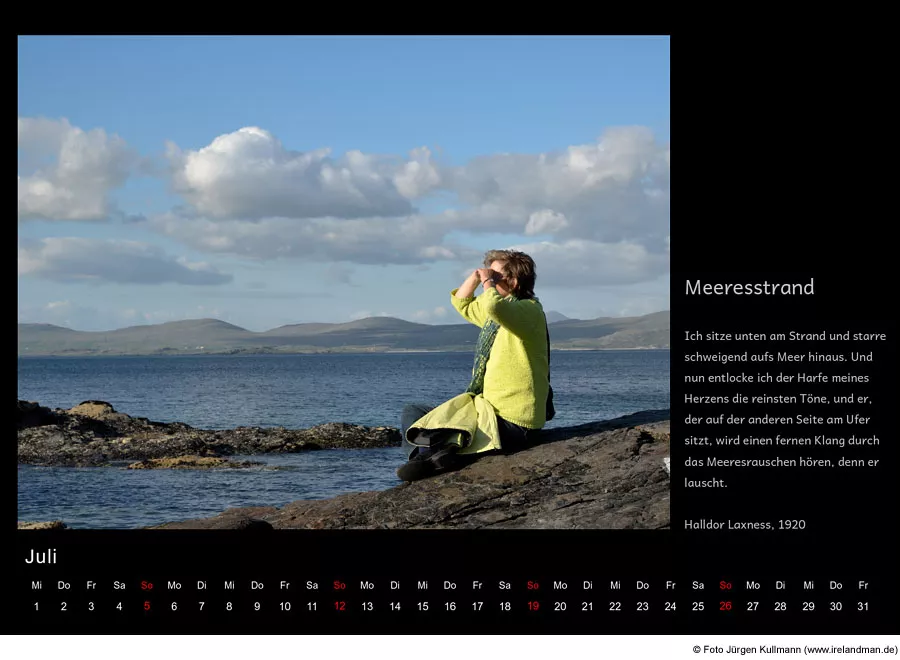This screenshot has width=900, height=660.
Task: Click date 9 in the calendar
Action: pyautogui.click(x=257, y=606)
